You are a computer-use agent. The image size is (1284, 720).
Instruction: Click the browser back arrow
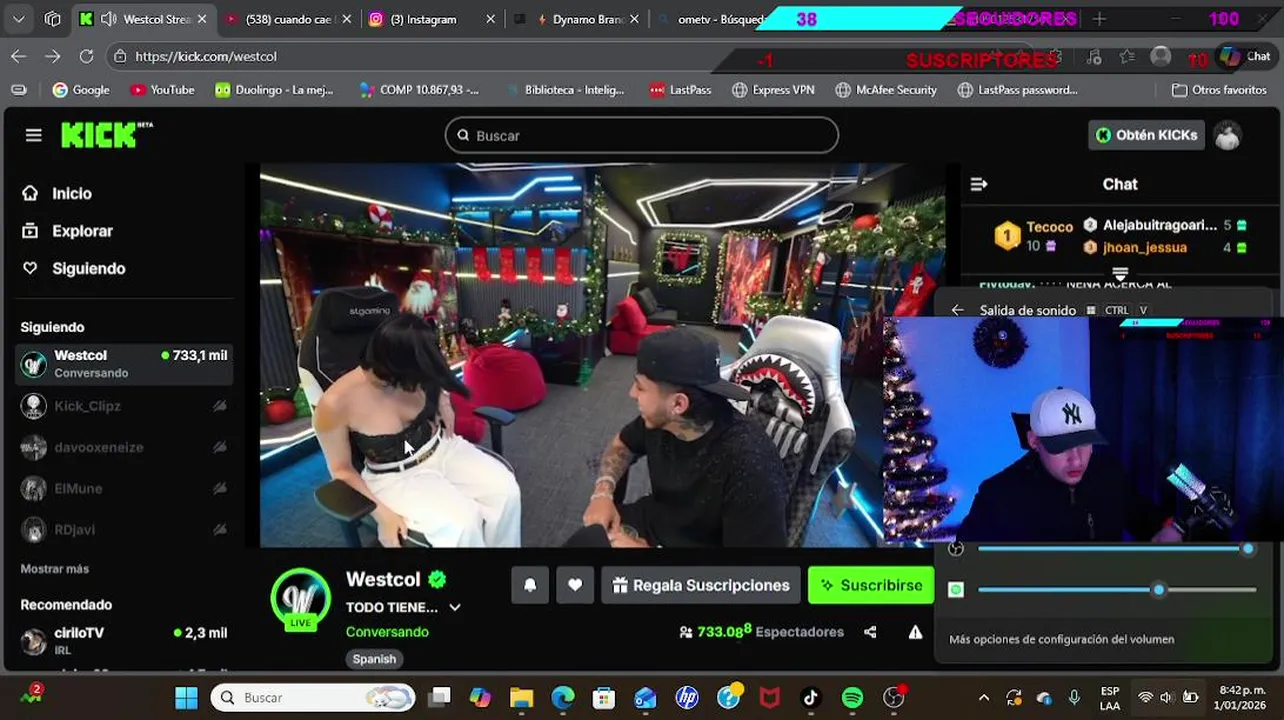click(x=19, y=56)
